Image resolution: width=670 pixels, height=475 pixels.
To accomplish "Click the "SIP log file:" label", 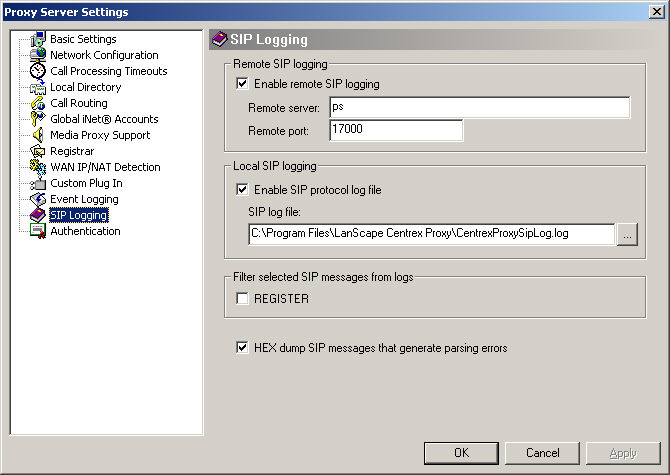I will (274, 211).
